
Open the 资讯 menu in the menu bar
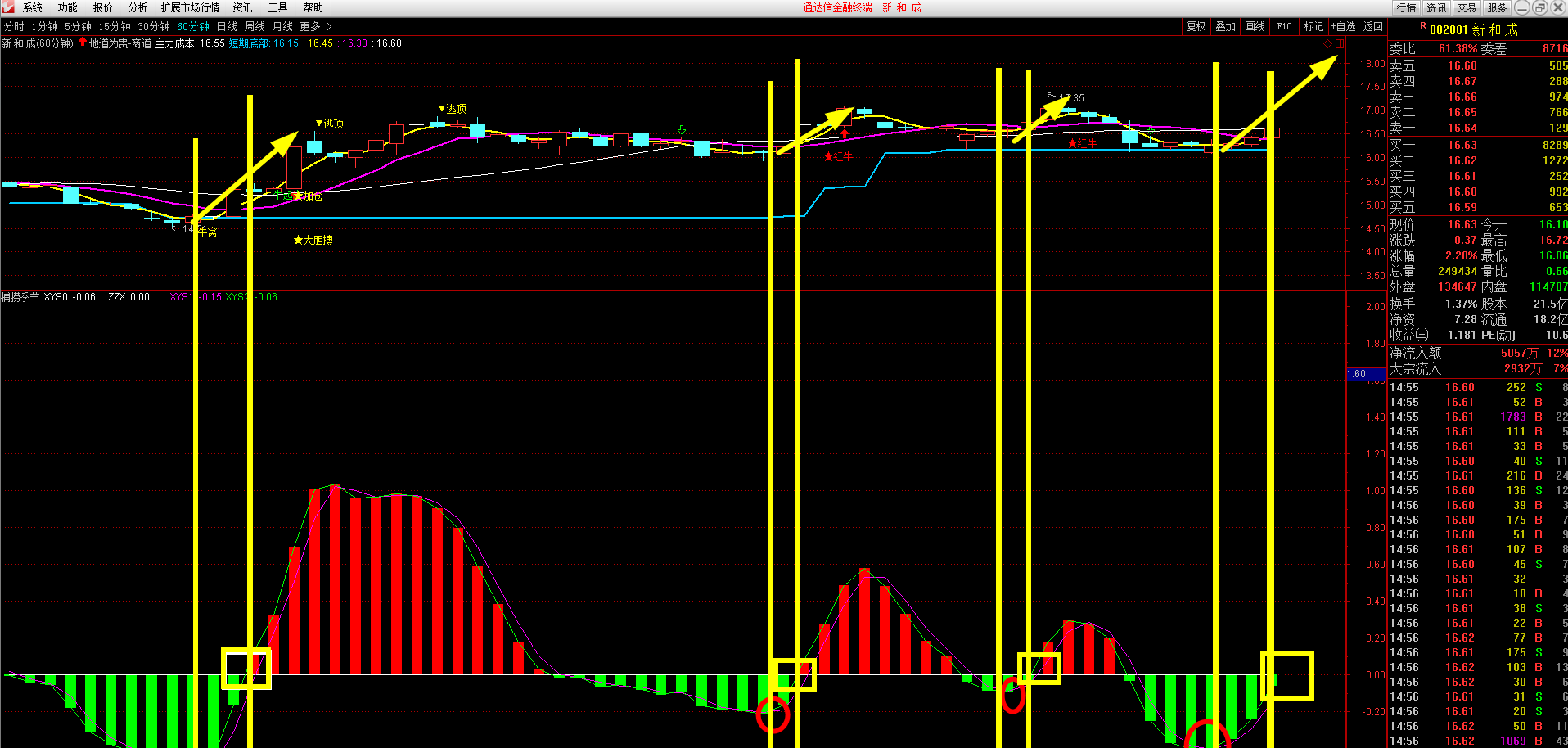pos(243,7)
